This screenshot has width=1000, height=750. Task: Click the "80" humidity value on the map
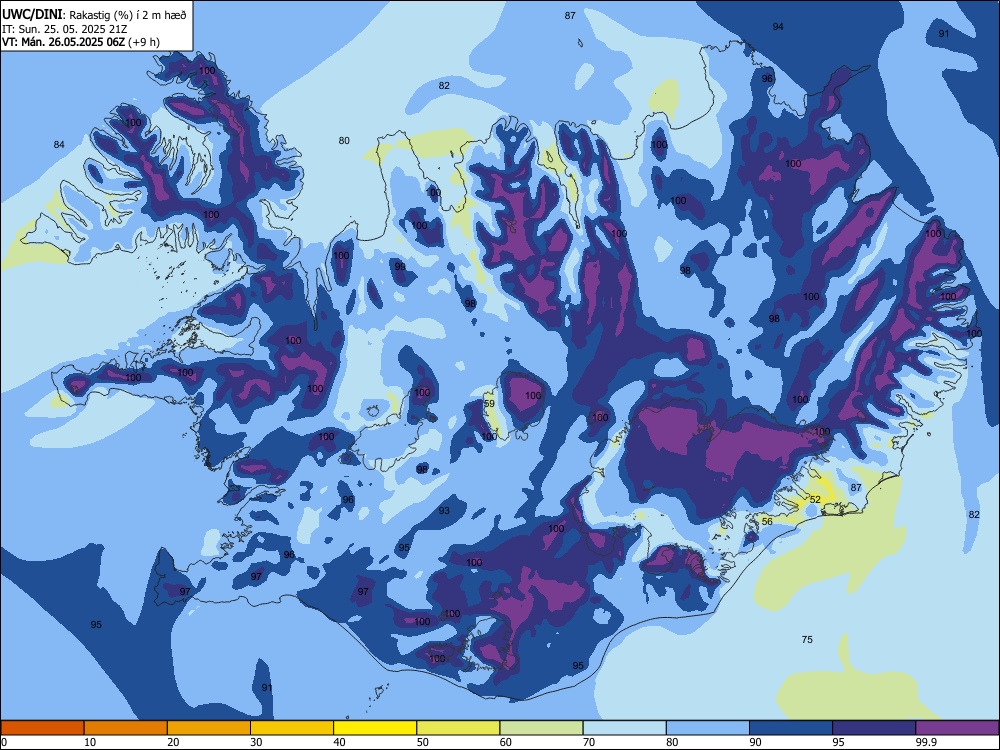pyautogui.click(x=344, y=140)
